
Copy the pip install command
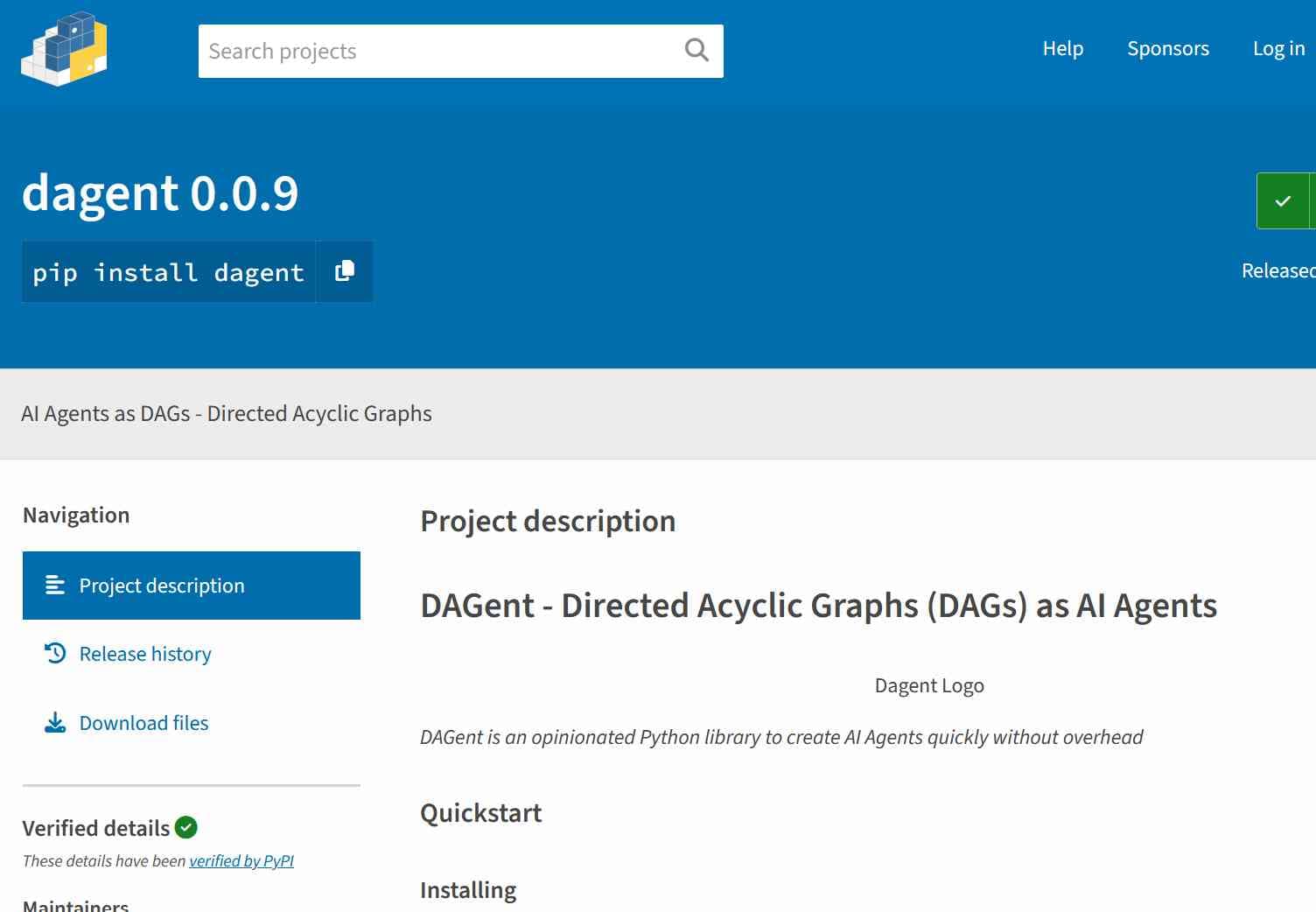pos(345,271)
